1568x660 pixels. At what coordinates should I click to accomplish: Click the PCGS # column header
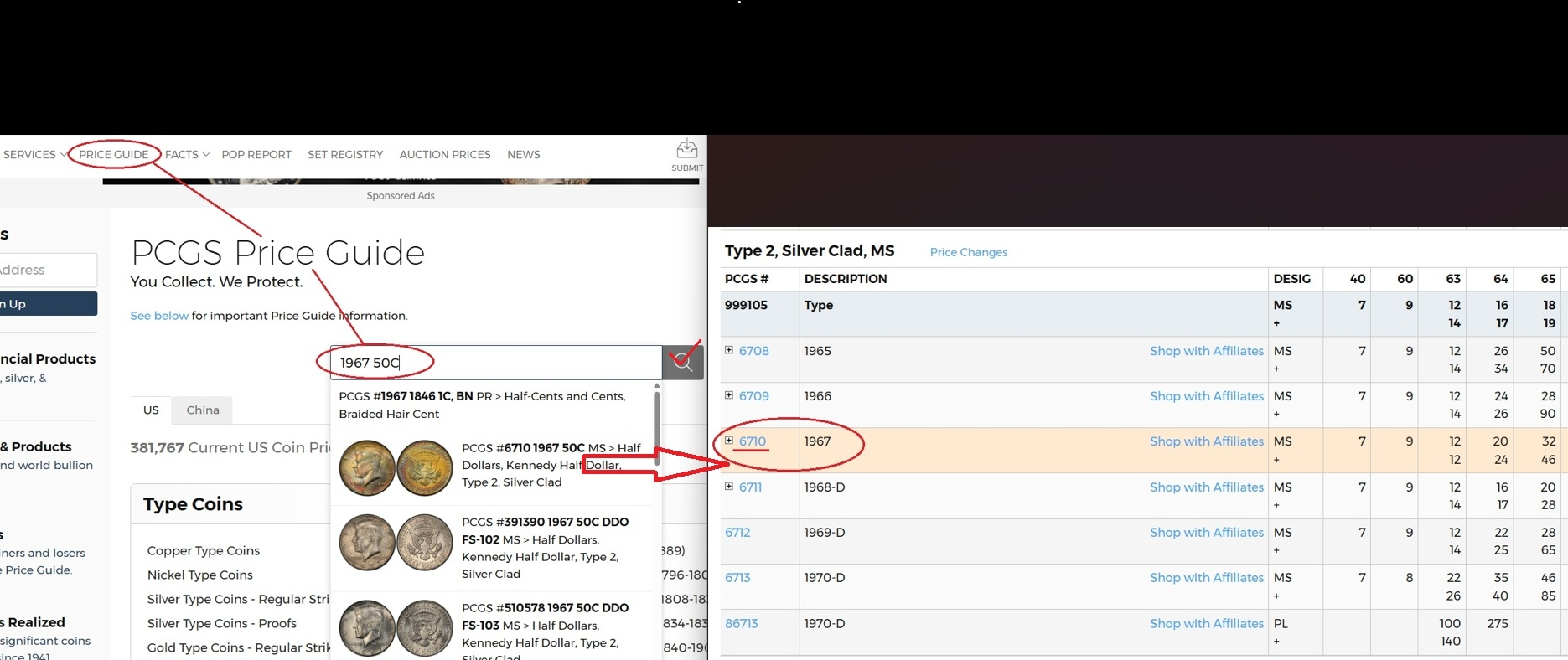click(x=747, y=279)
